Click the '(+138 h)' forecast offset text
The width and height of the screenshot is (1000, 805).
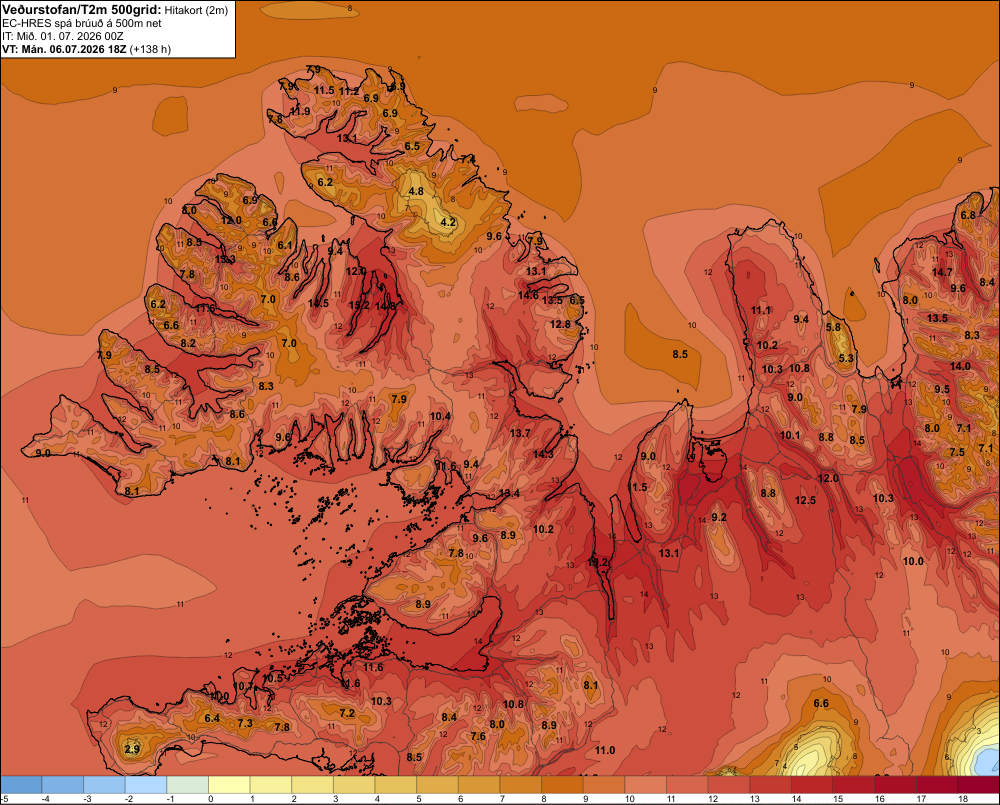coord(151,49)
